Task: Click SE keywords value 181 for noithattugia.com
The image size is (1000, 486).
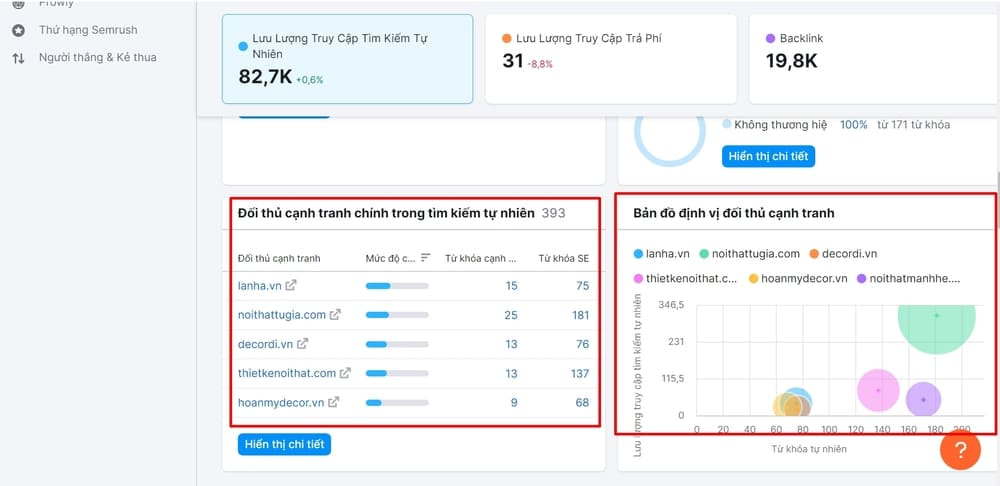Action: [580, 315]
